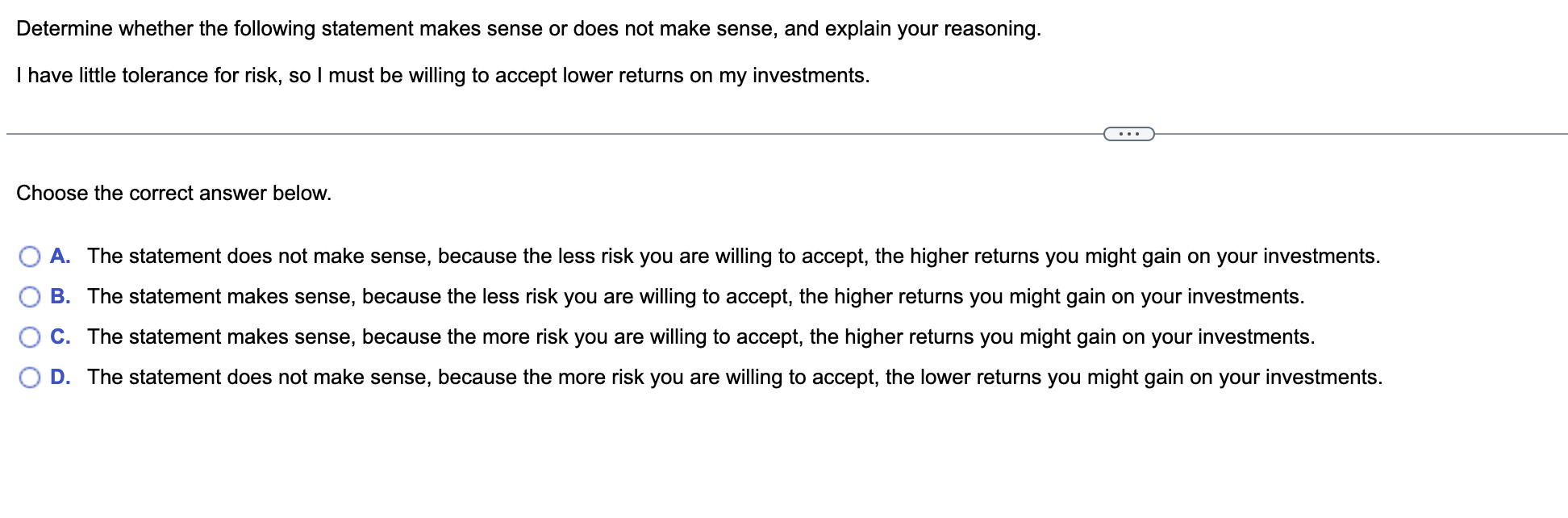
Task: Click the 'Choose the correct answer below' heading
Action: (173, 193)
